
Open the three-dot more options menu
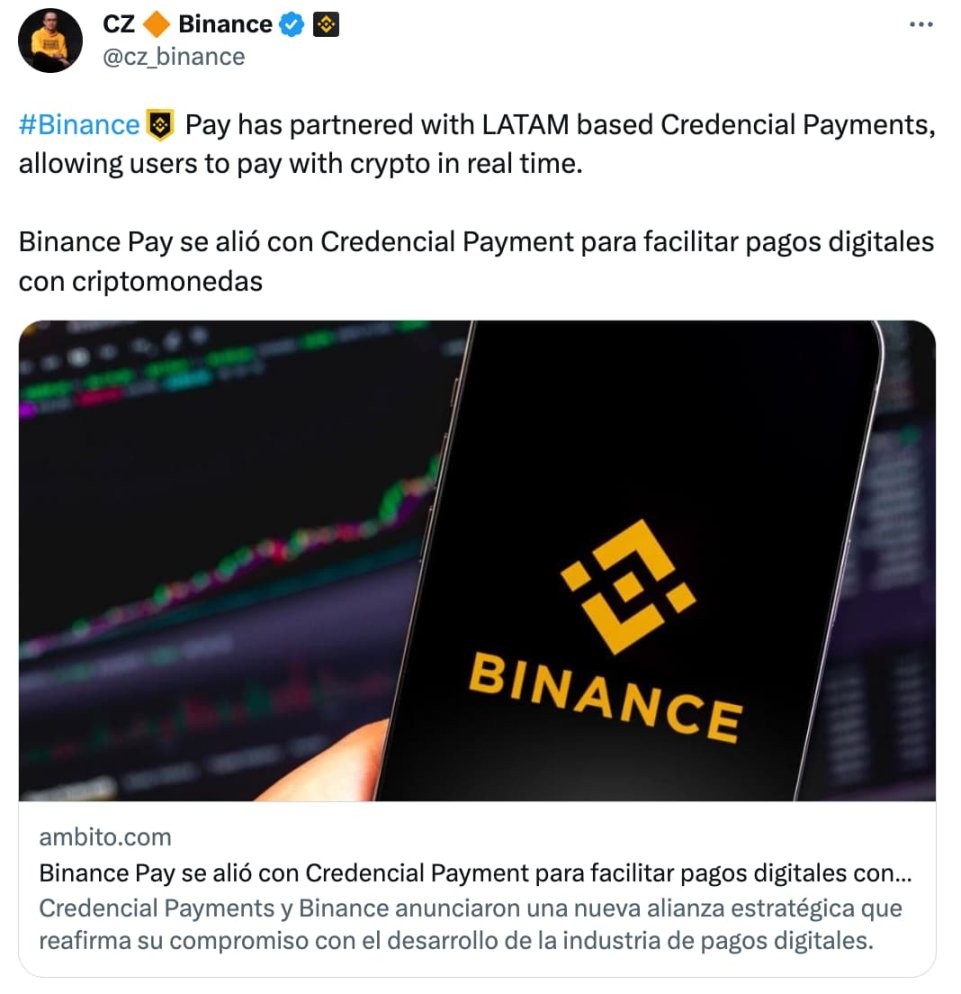point(920,24)
